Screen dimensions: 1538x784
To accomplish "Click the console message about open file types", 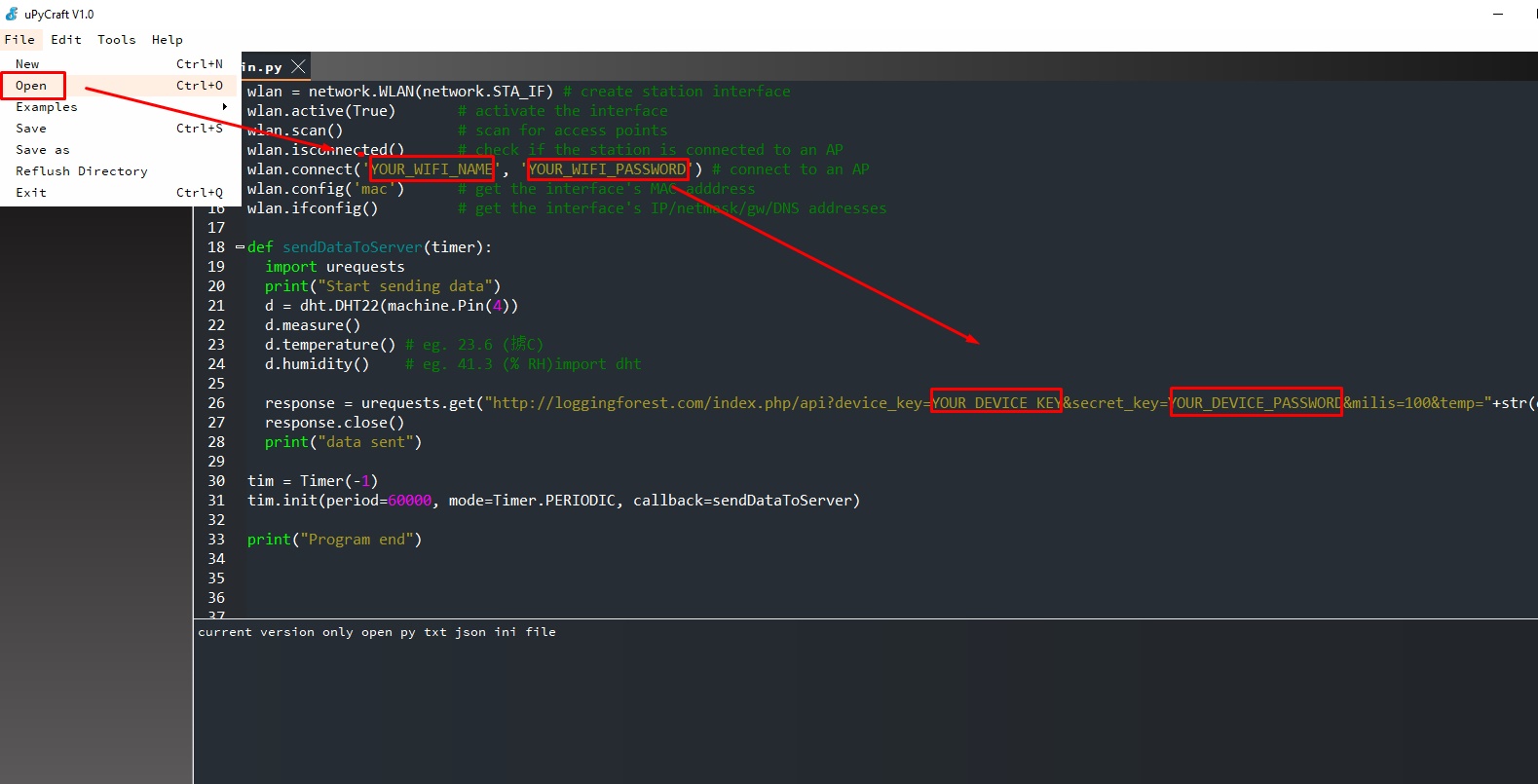I will tap(377, 632).
